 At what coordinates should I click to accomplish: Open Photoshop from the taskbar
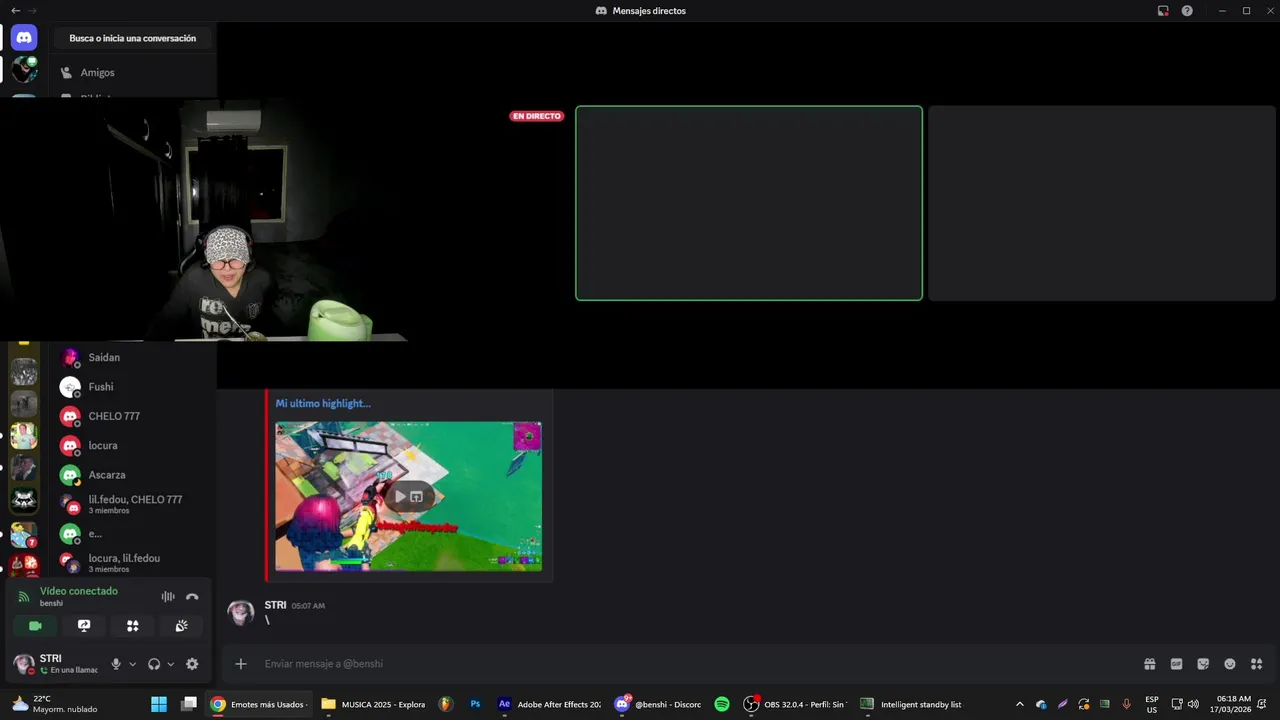476,704
